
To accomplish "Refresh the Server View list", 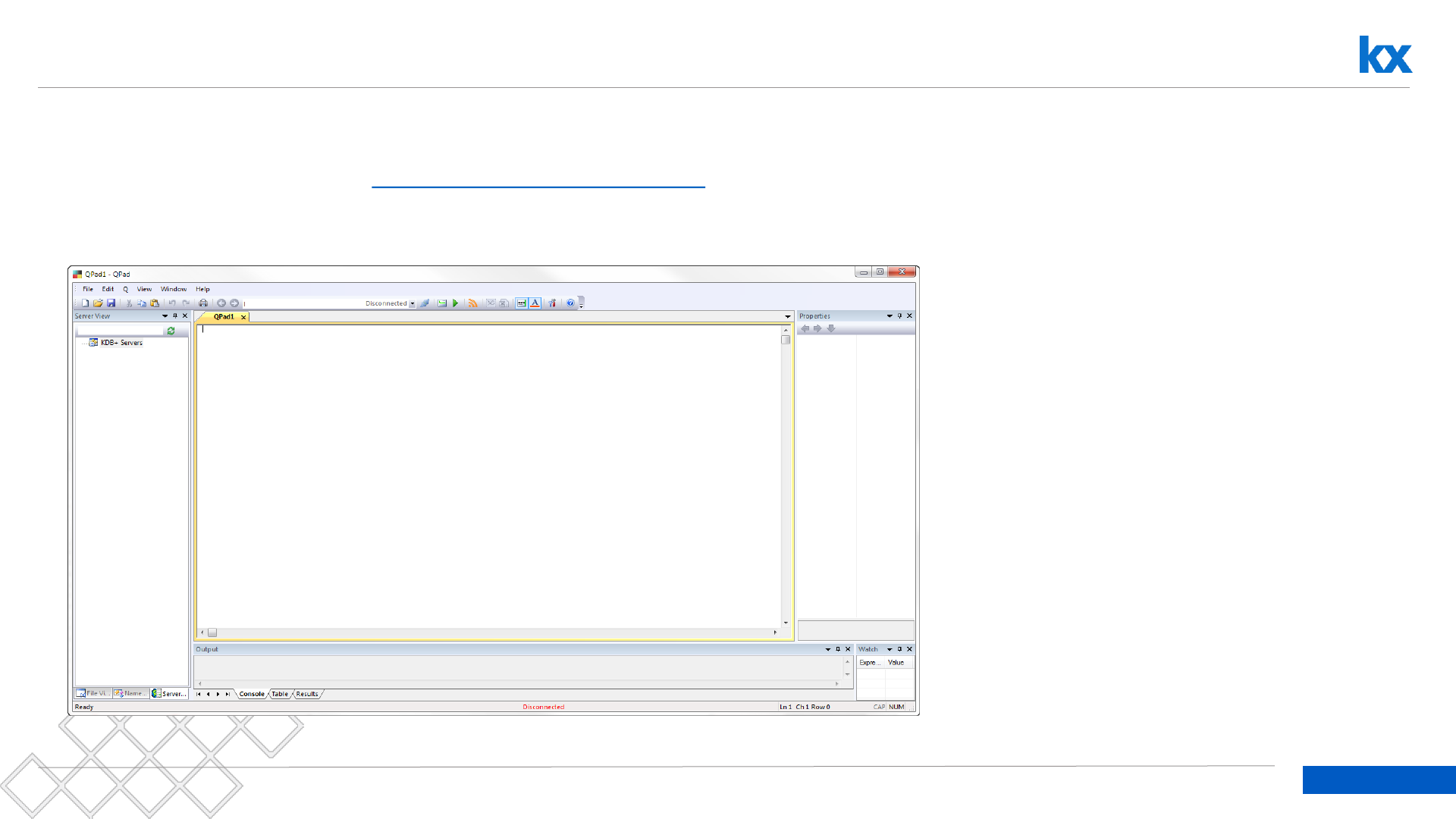I will (171, 331).
